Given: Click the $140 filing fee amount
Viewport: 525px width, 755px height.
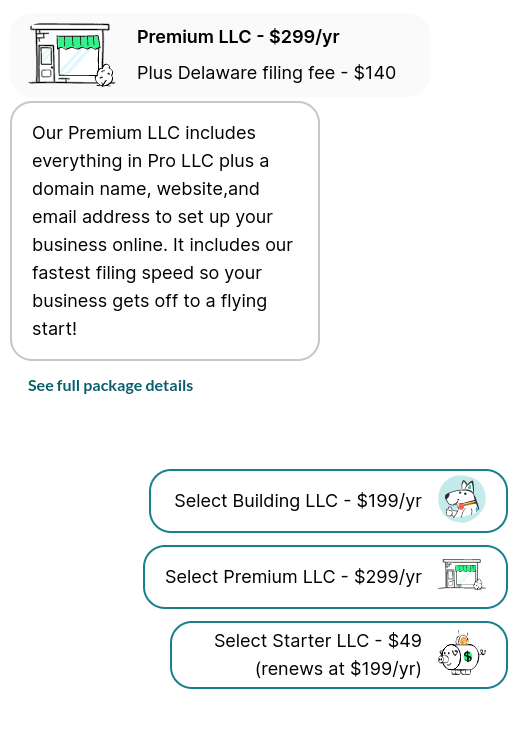Looking at the screenshot, I should pos(375,73).
